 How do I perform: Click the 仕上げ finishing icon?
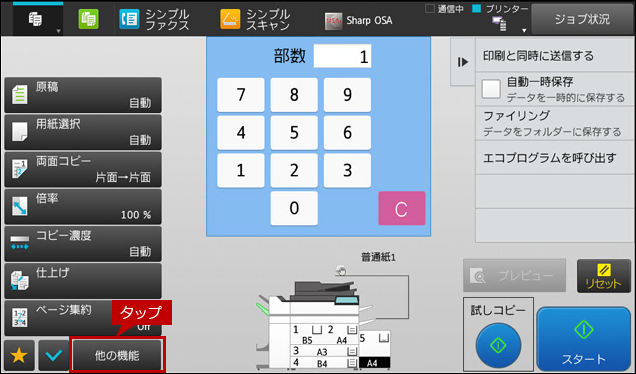point(19,281)
